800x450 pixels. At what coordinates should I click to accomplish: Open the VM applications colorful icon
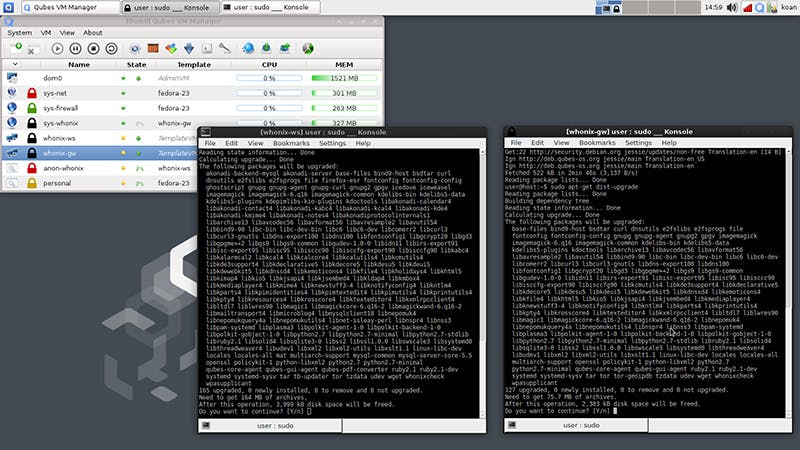click(171, 48)
